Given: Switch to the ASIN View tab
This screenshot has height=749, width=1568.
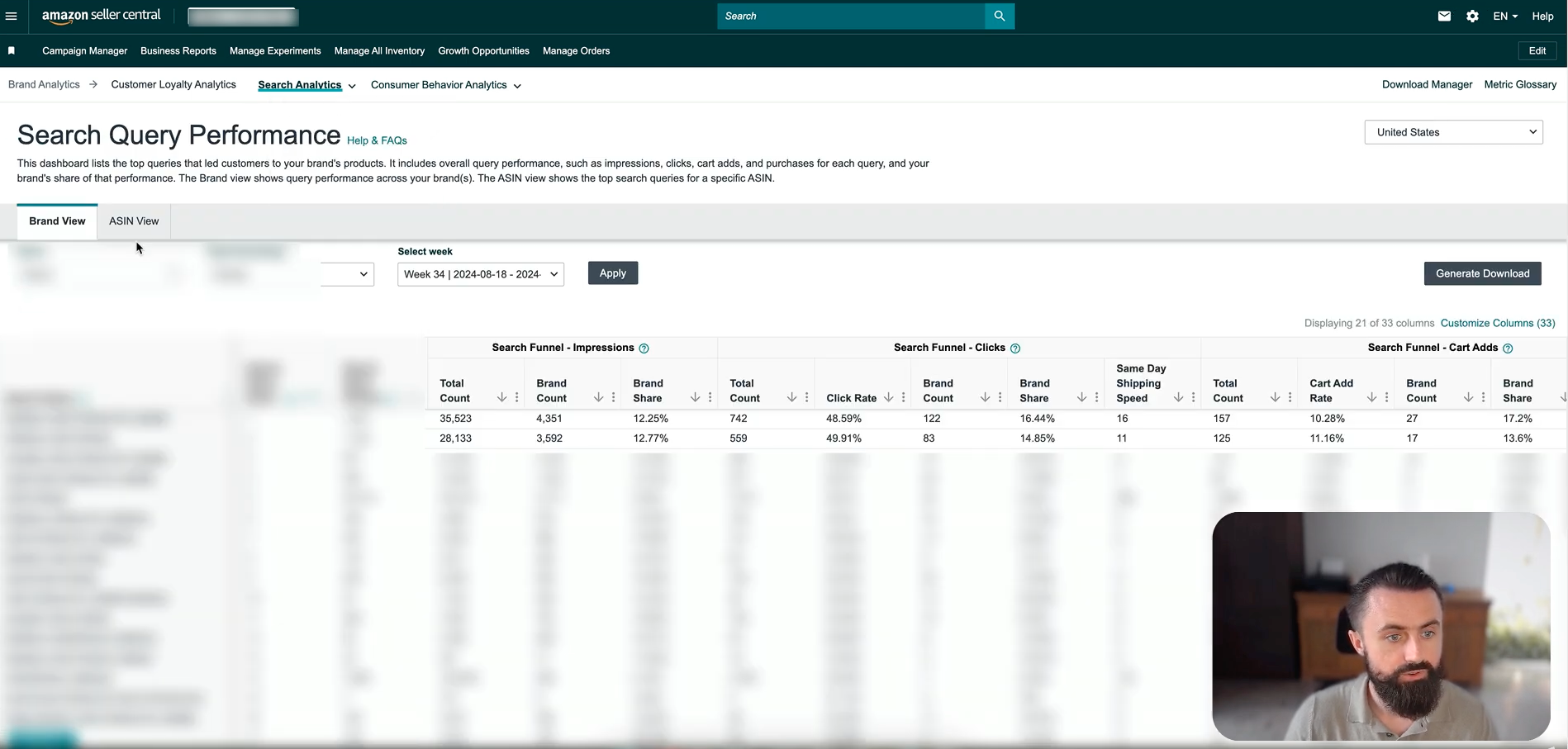Looking at the screenshot, I should (x=134, y=221).
